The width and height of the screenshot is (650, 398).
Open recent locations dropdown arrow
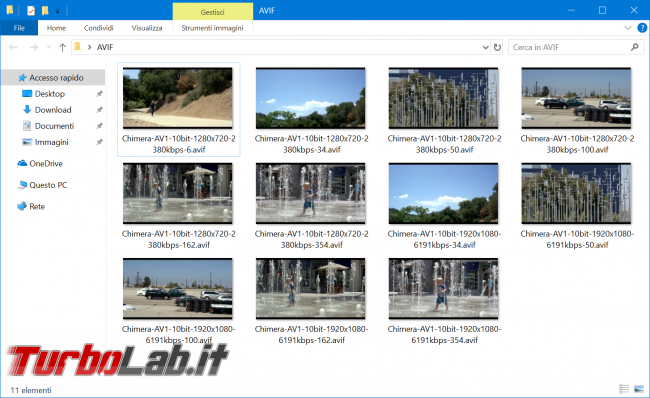click(49, 47)
